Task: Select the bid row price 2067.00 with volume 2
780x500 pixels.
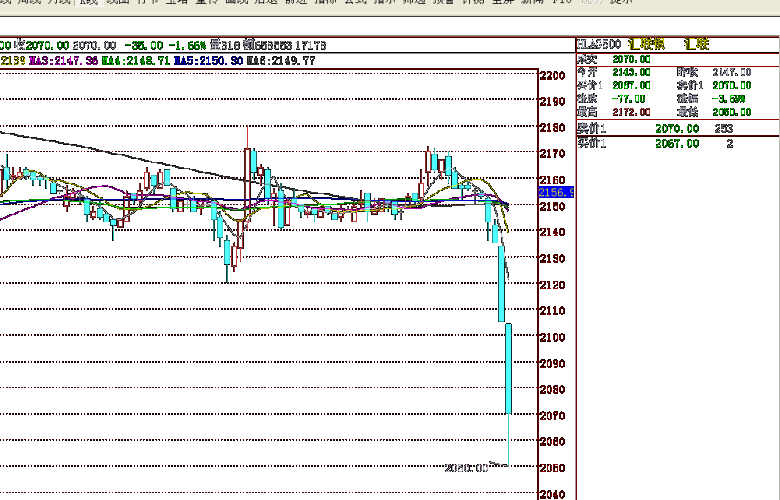Action: (677, 143)
